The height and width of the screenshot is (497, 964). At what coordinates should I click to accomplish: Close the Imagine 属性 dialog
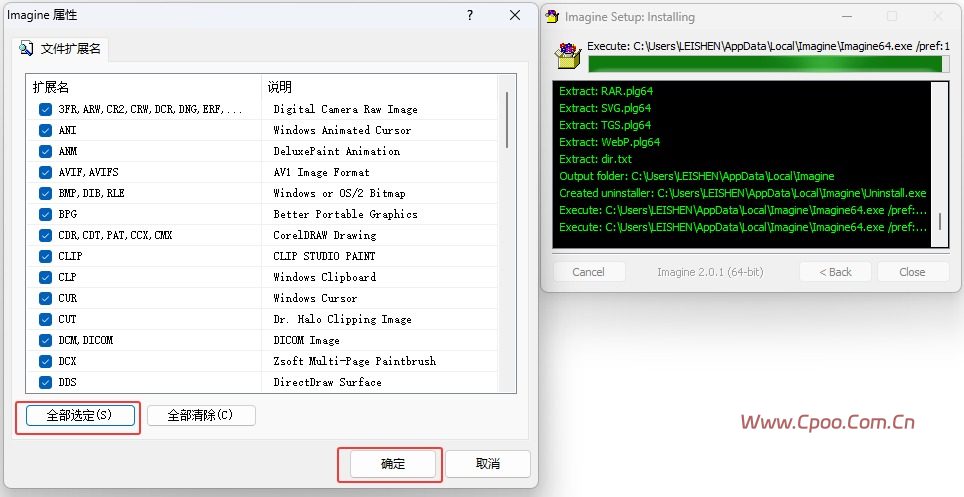515,15
